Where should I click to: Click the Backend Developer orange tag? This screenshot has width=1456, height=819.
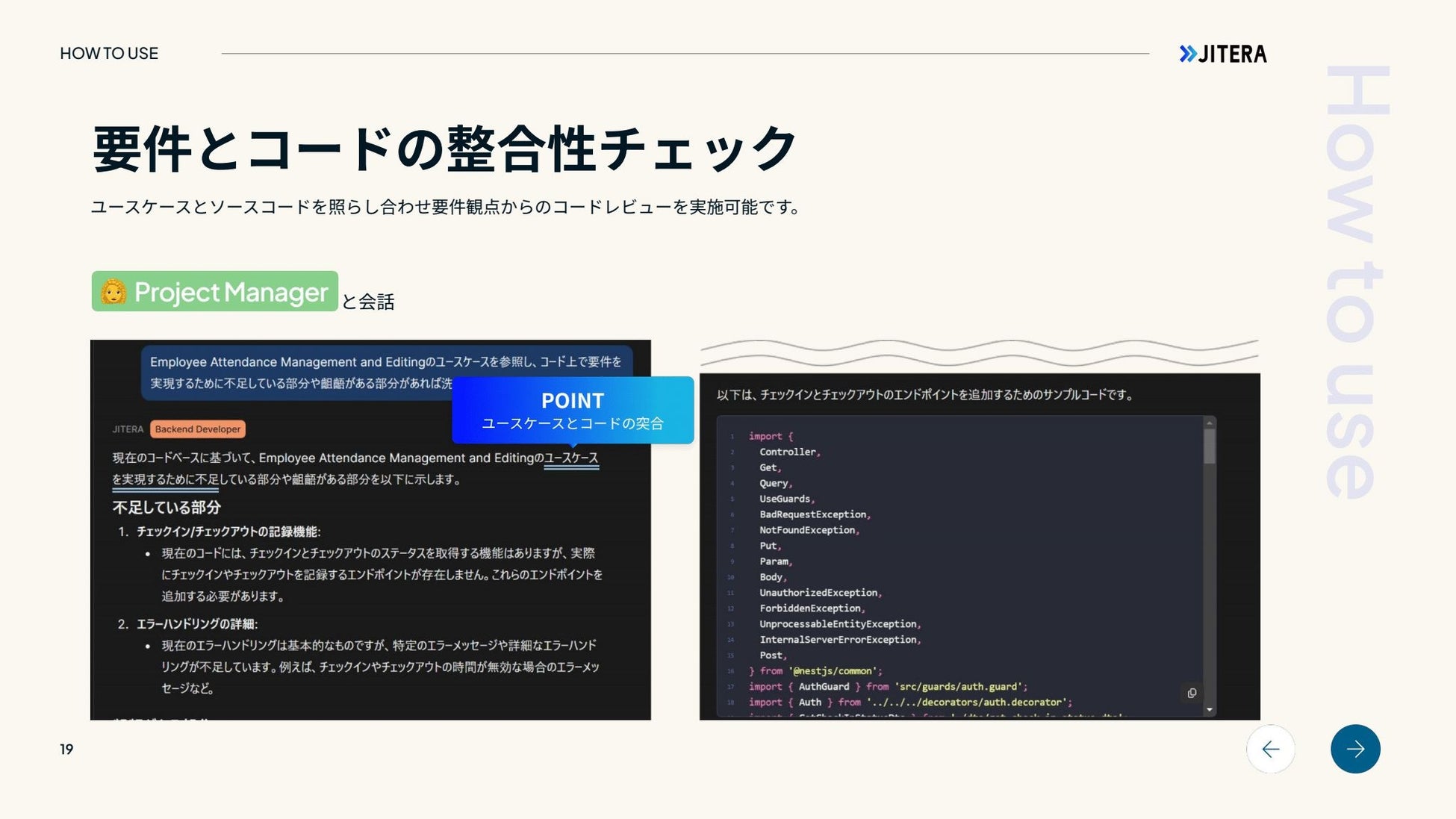pyautogui.click(x=198, y=429)
